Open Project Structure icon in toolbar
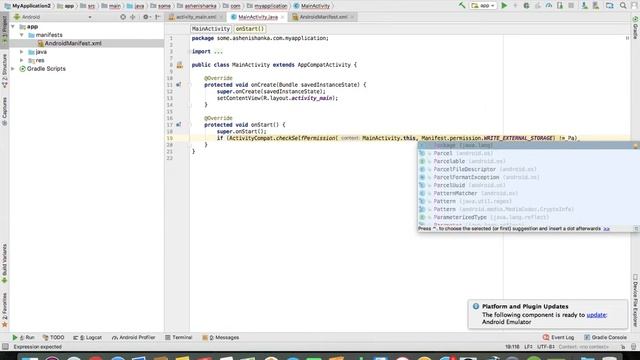This screenshot has height=360, width=640. tap(609, 6)
